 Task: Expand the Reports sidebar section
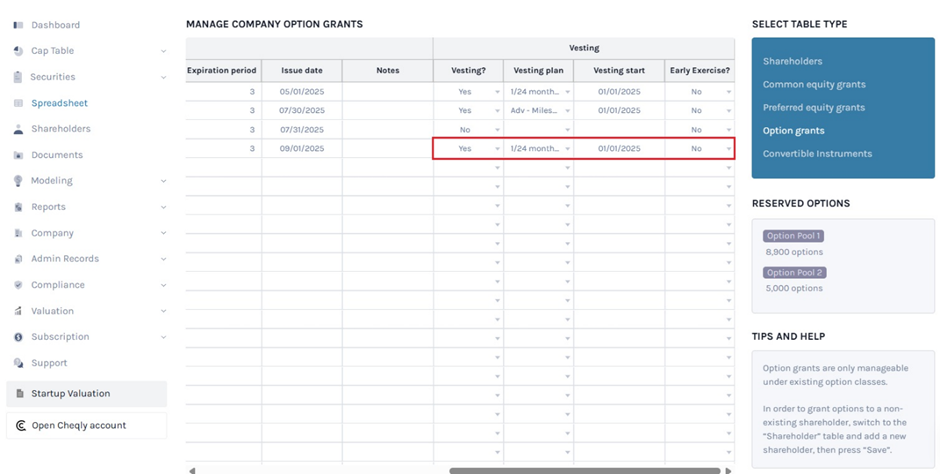click(163, 207)
